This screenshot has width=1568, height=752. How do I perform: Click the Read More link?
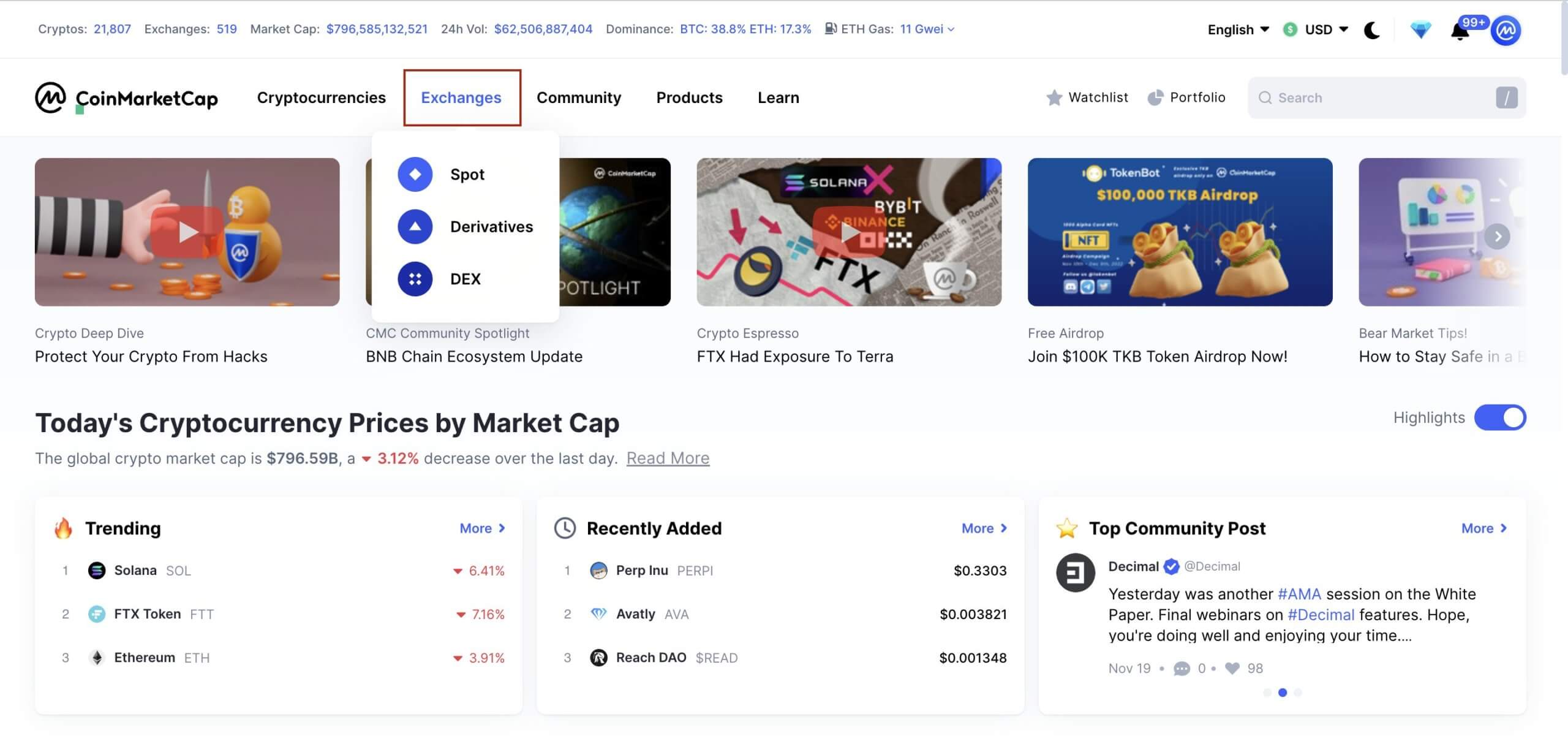tap(668, 458)
